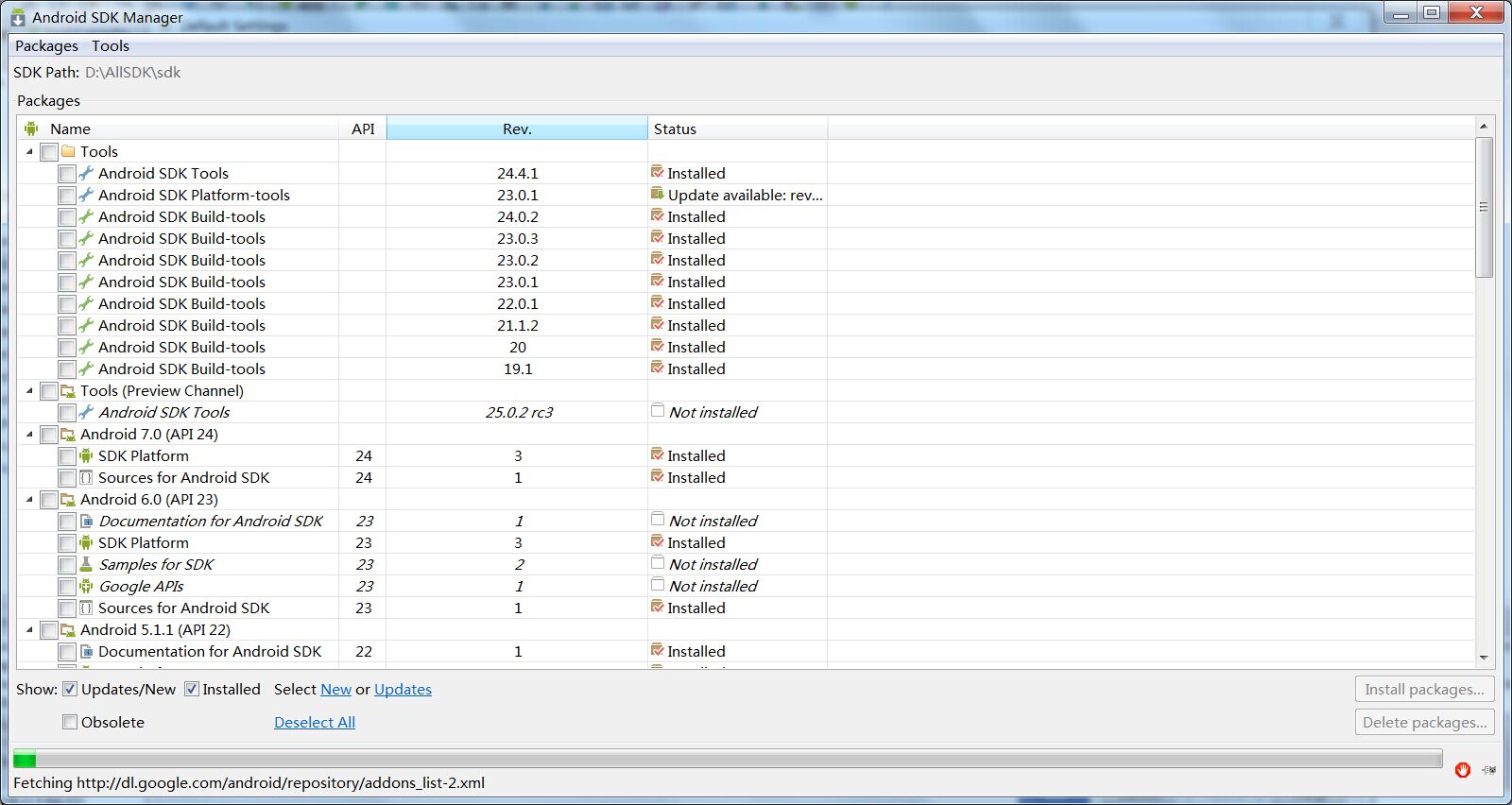Sort by the Status column header

(x=737, y=128)
